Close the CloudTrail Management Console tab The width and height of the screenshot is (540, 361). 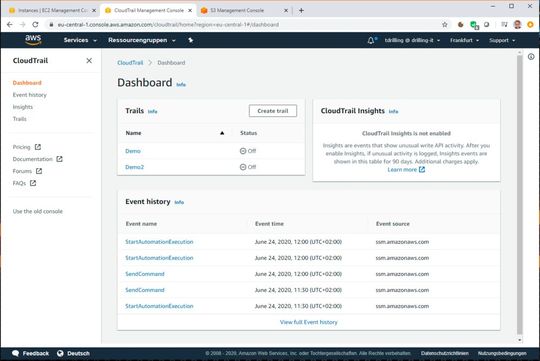[190, 10]
